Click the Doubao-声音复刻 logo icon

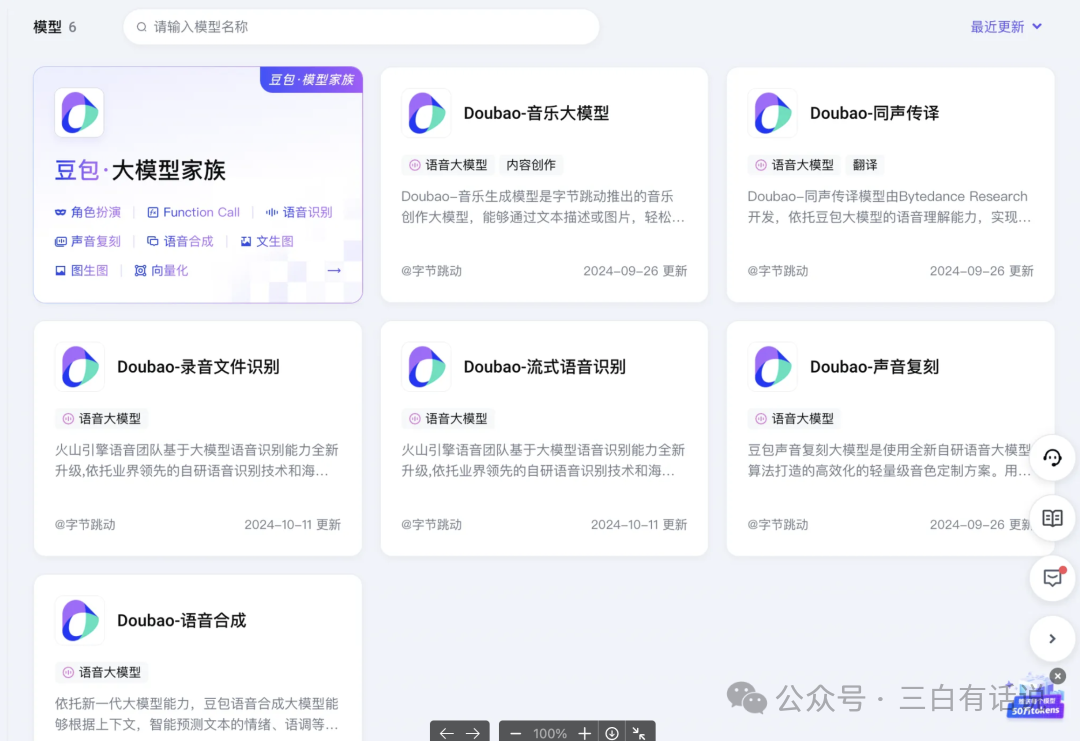click(773, 366)
